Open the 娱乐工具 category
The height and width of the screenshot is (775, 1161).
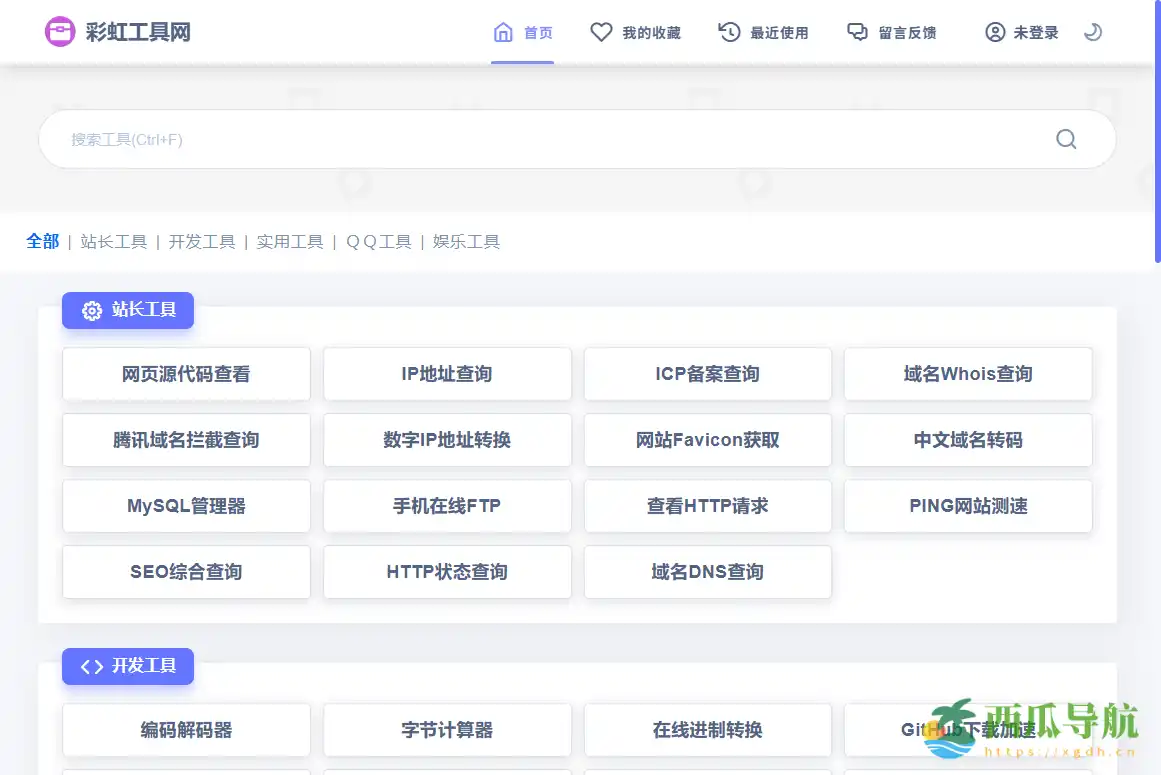tap(466, 241)
